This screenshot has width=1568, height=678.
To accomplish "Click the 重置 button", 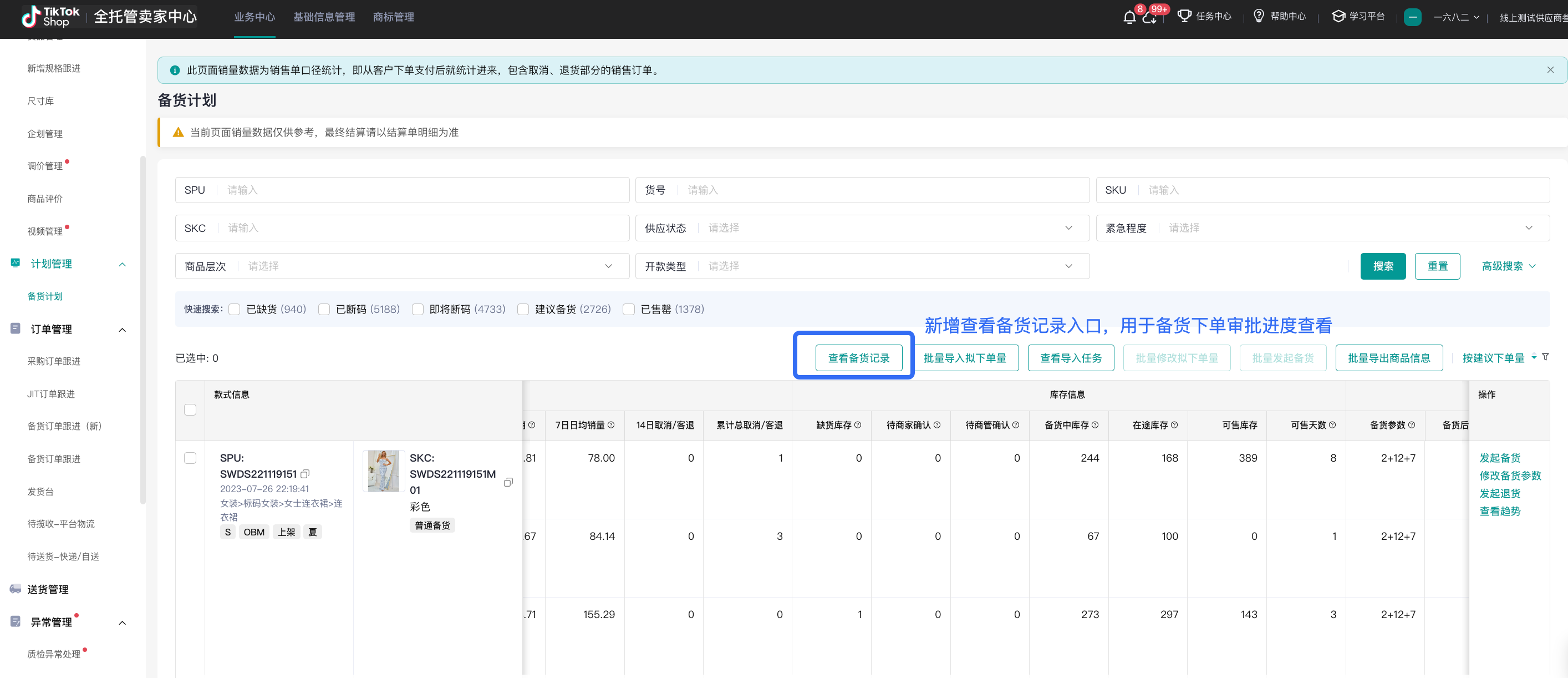I will 1437,266.
